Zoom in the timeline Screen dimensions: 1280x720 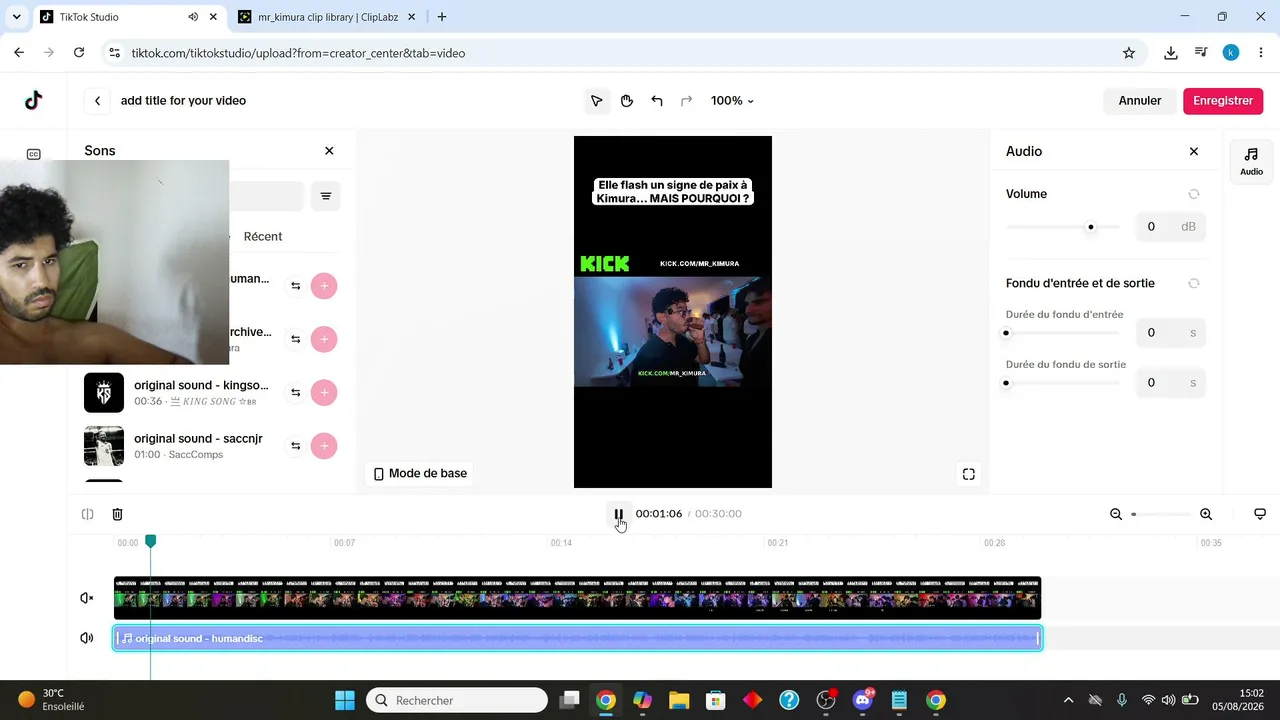pos(1206,514)
